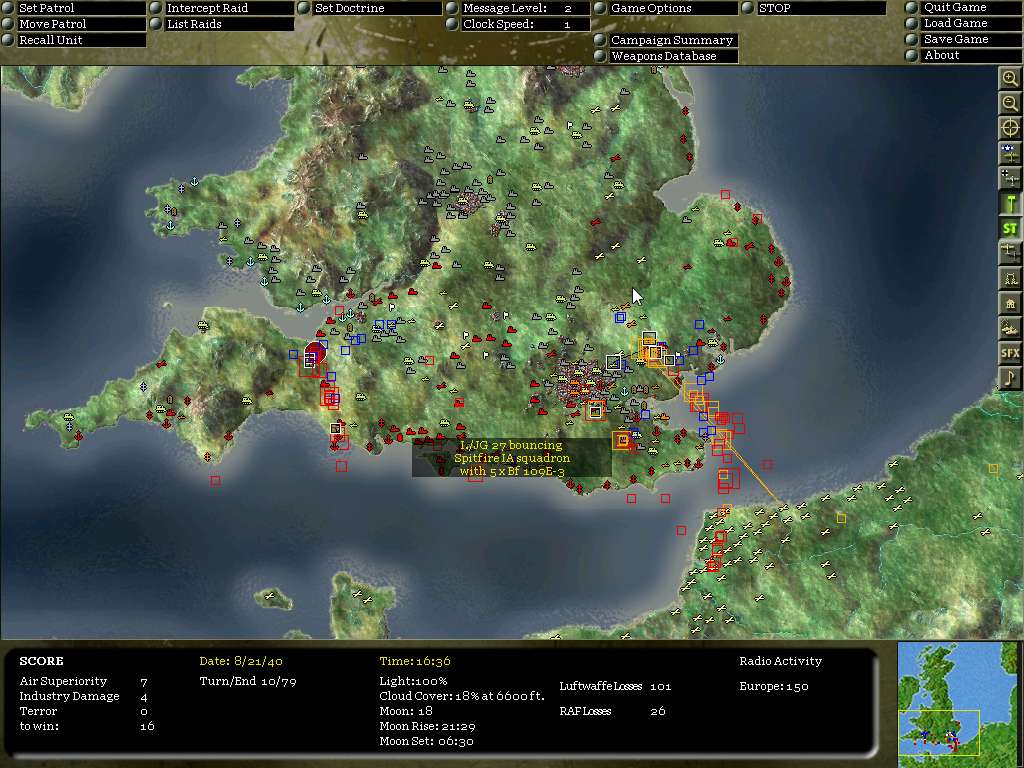
Task: Click the ships display icon
Action: [1010, 328]
